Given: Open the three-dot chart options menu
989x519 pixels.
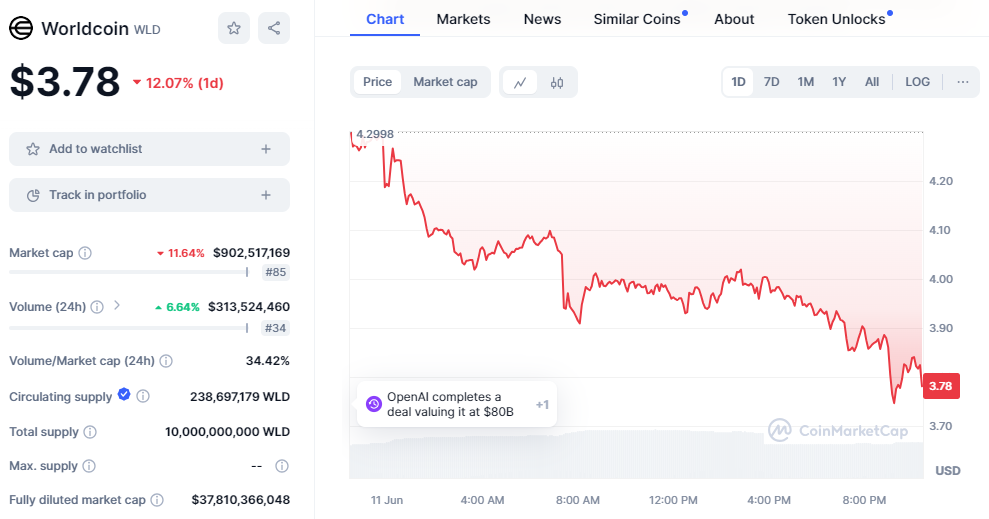Looking at the screenshot, I should pos(962,82).
